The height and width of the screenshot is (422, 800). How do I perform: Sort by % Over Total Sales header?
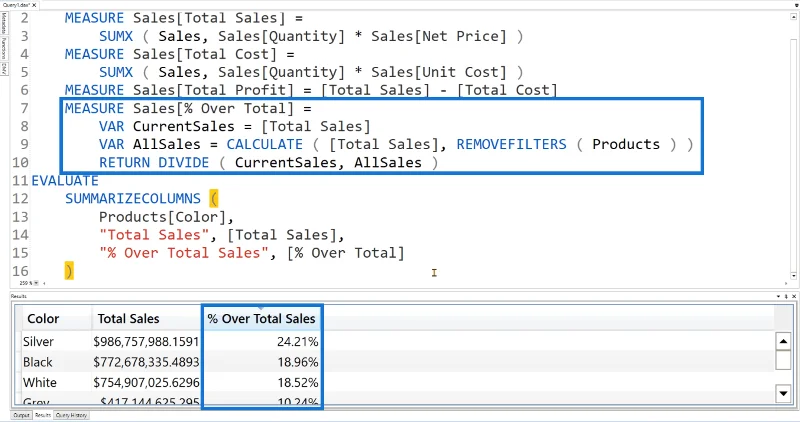click(262, 318)
